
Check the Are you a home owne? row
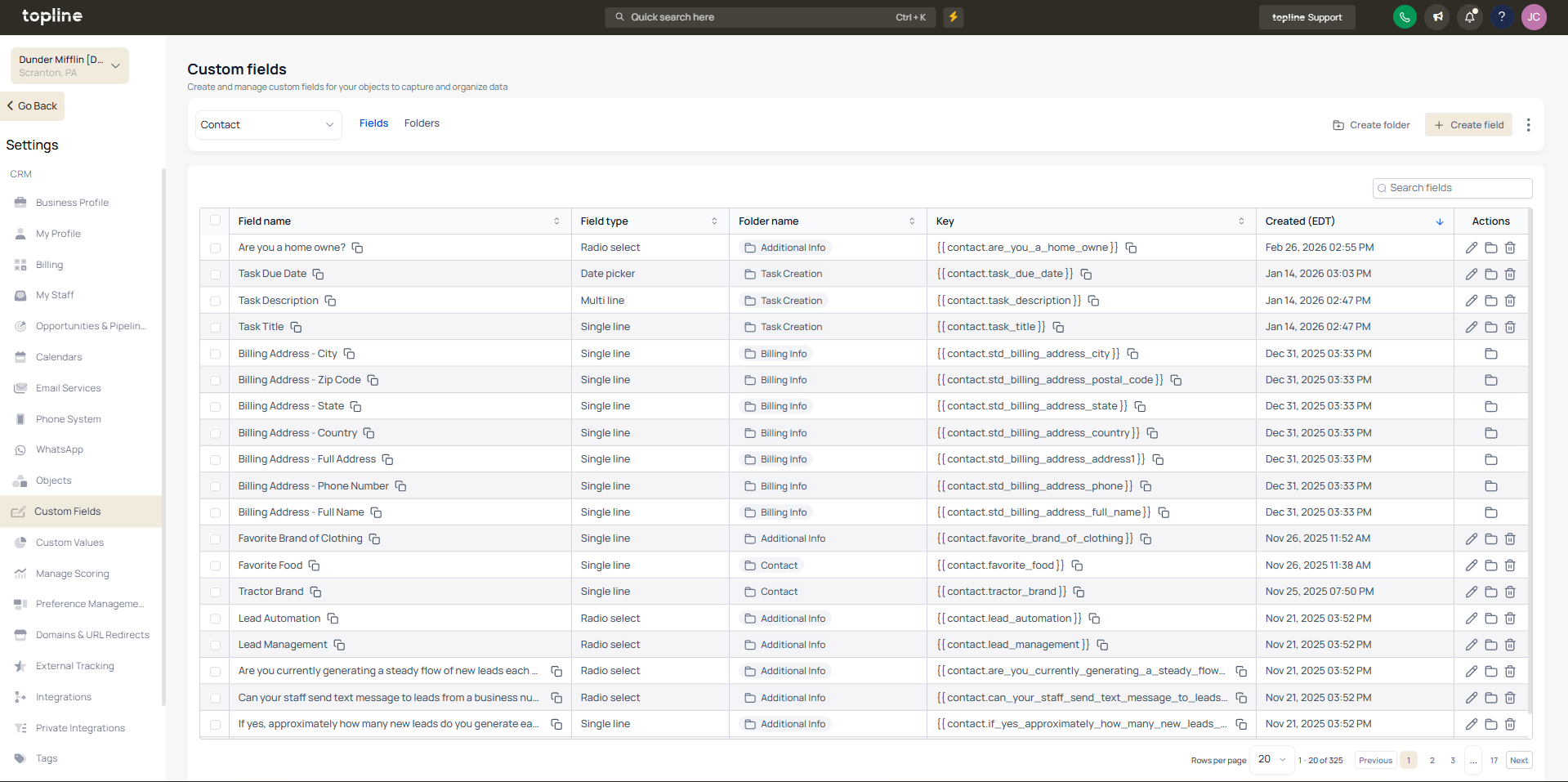click(x=215, y=248)
